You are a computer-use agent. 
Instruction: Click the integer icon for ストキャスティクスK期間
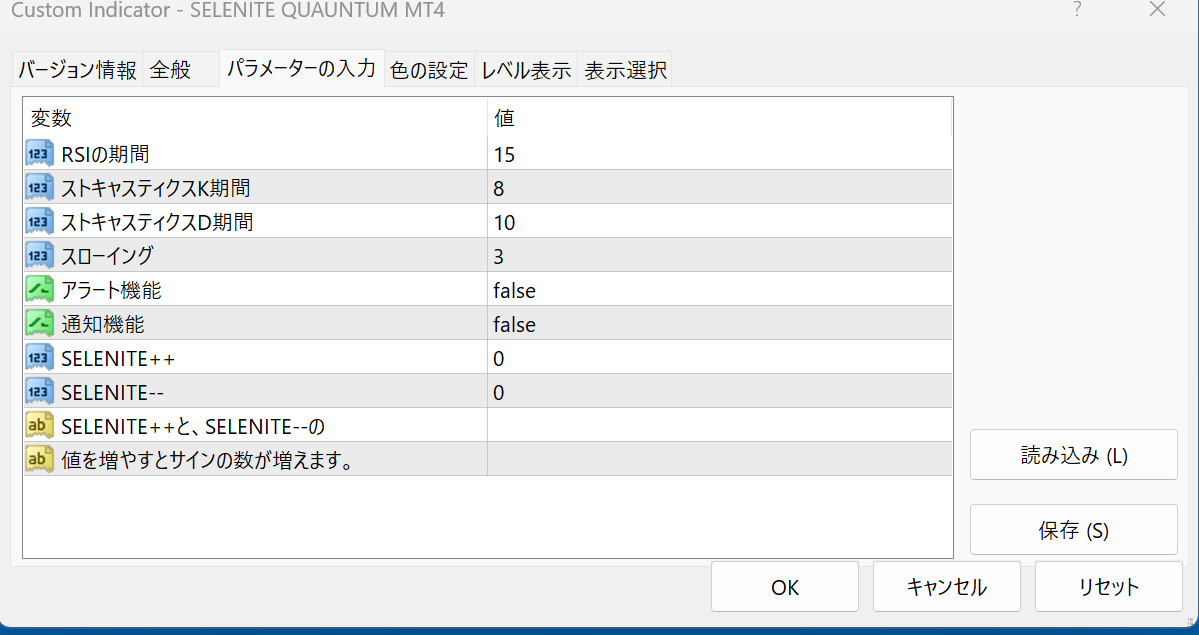point(40,188)
